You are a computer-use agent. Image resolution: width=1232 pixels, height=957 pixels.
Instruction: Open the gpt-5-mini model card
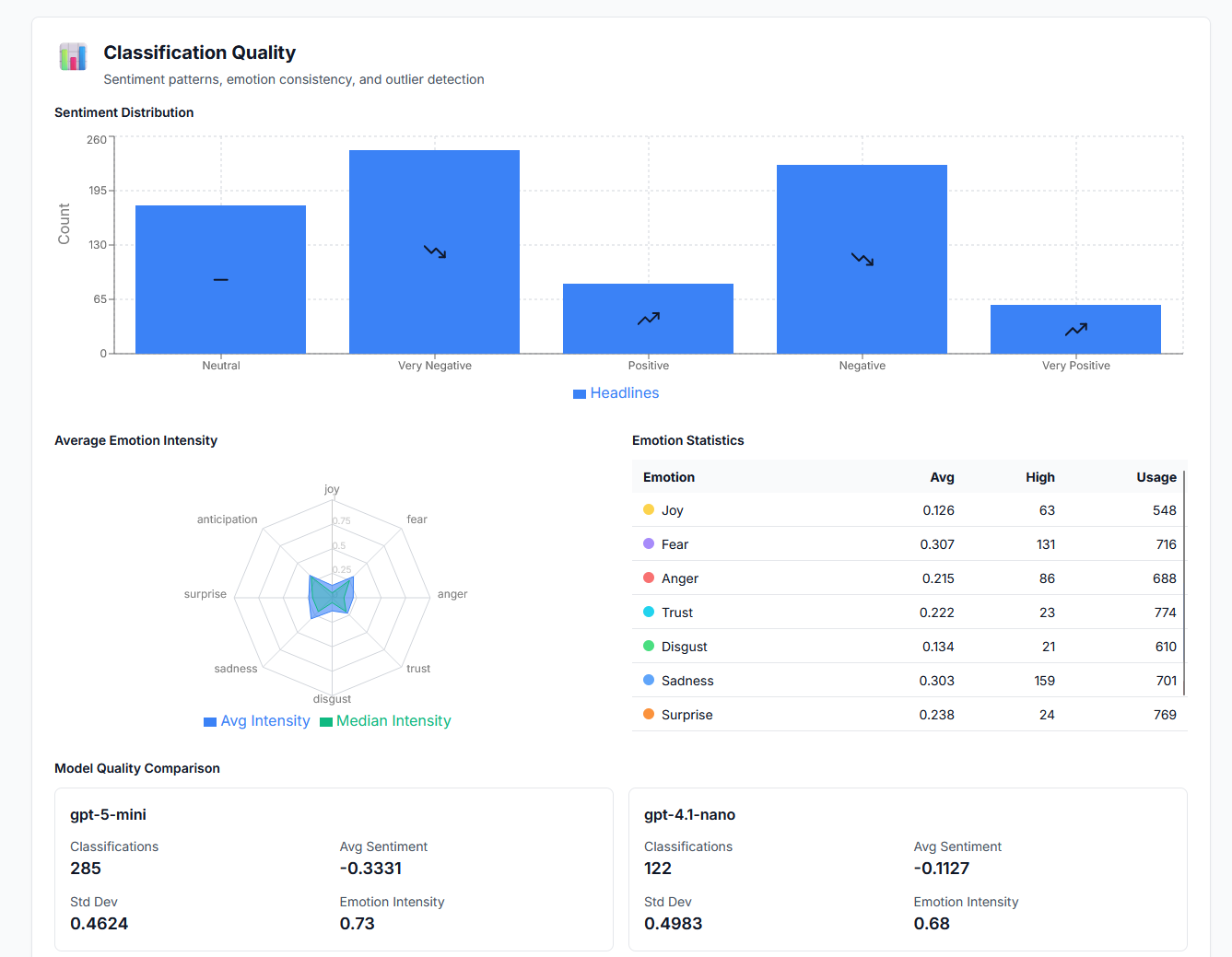tap(334, 869)
